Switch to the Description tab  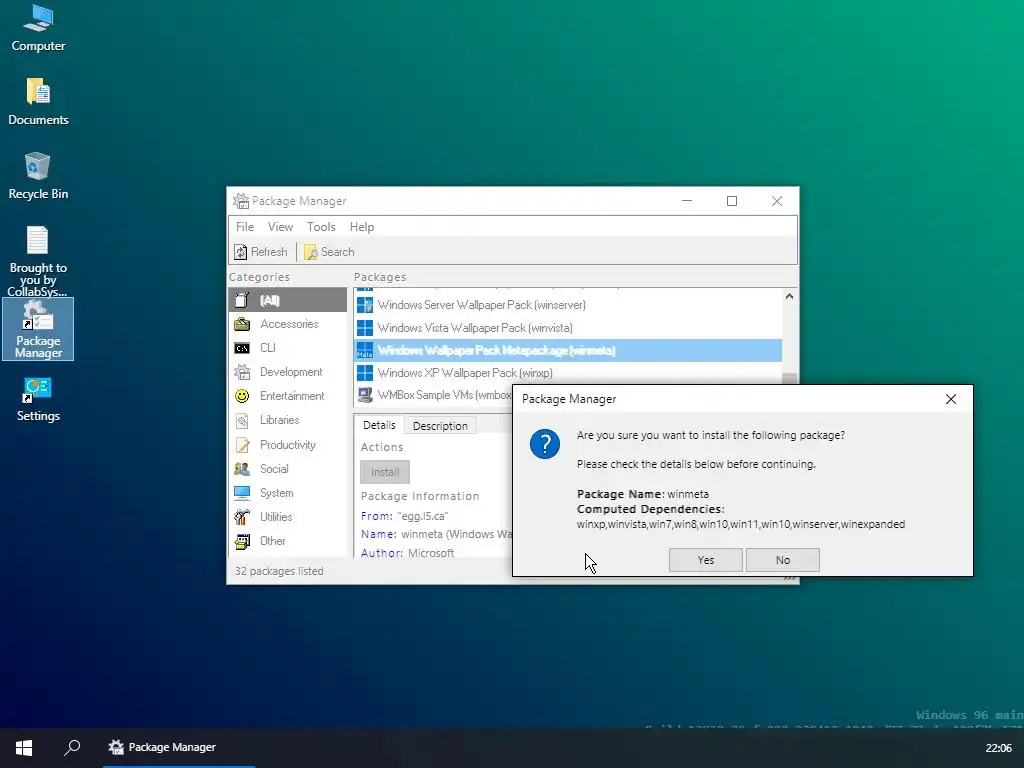tap(440, 426)
